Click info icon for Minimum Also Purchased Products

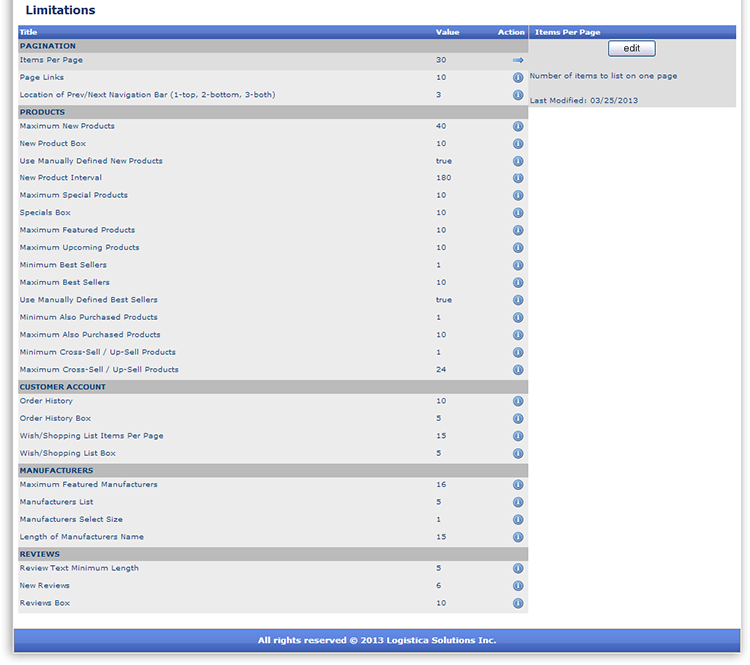pyautogui.click(x=518, y=318)
